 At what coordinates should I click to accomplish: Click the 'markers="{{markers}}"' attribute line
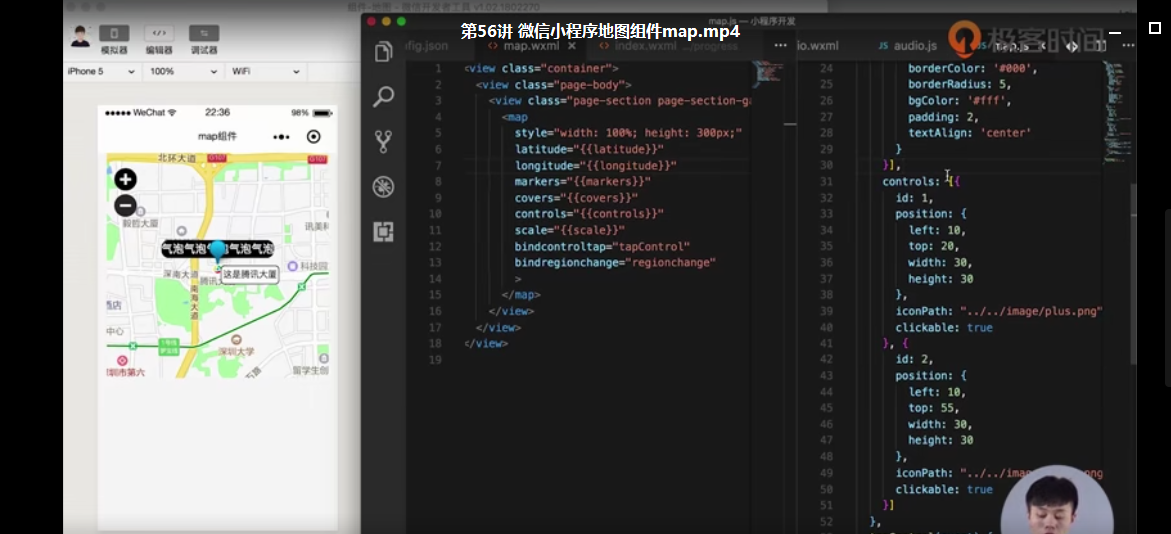pyautogui.click(x=583, y=182)
